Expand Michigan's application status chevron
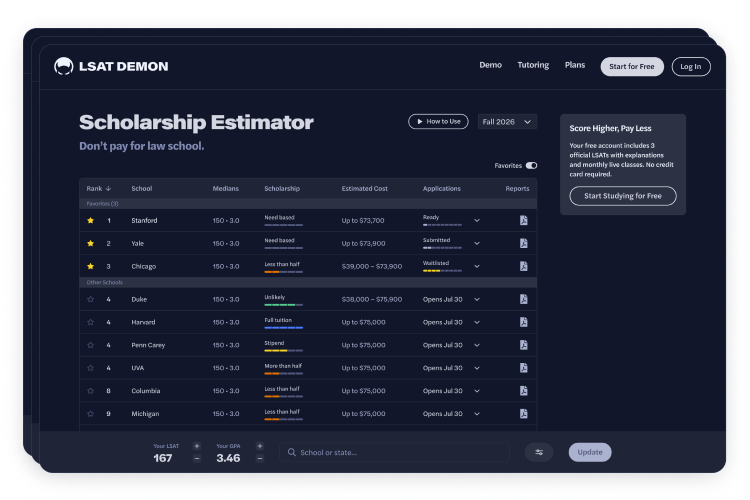This screenshot has height=500, width=750. pyautogui.click(x=477, y=414)
